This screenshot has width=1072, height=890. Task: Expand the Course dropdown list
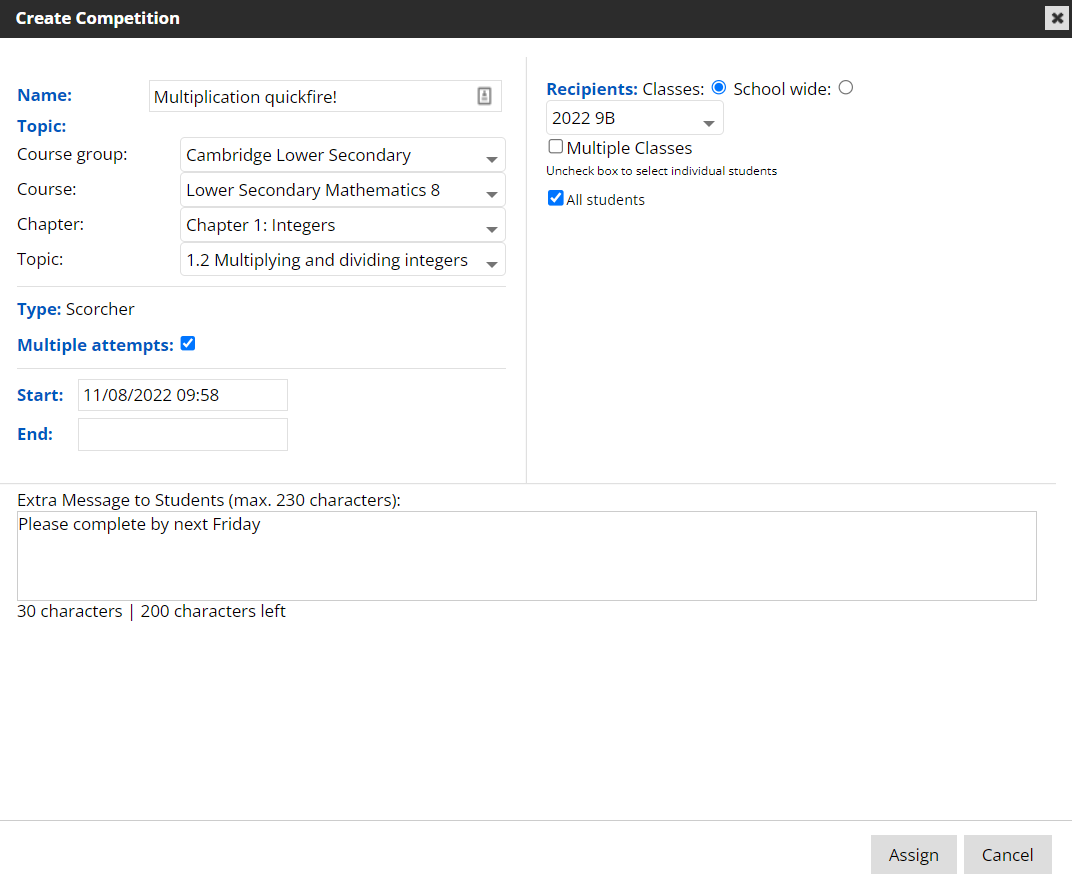[342, 190]
